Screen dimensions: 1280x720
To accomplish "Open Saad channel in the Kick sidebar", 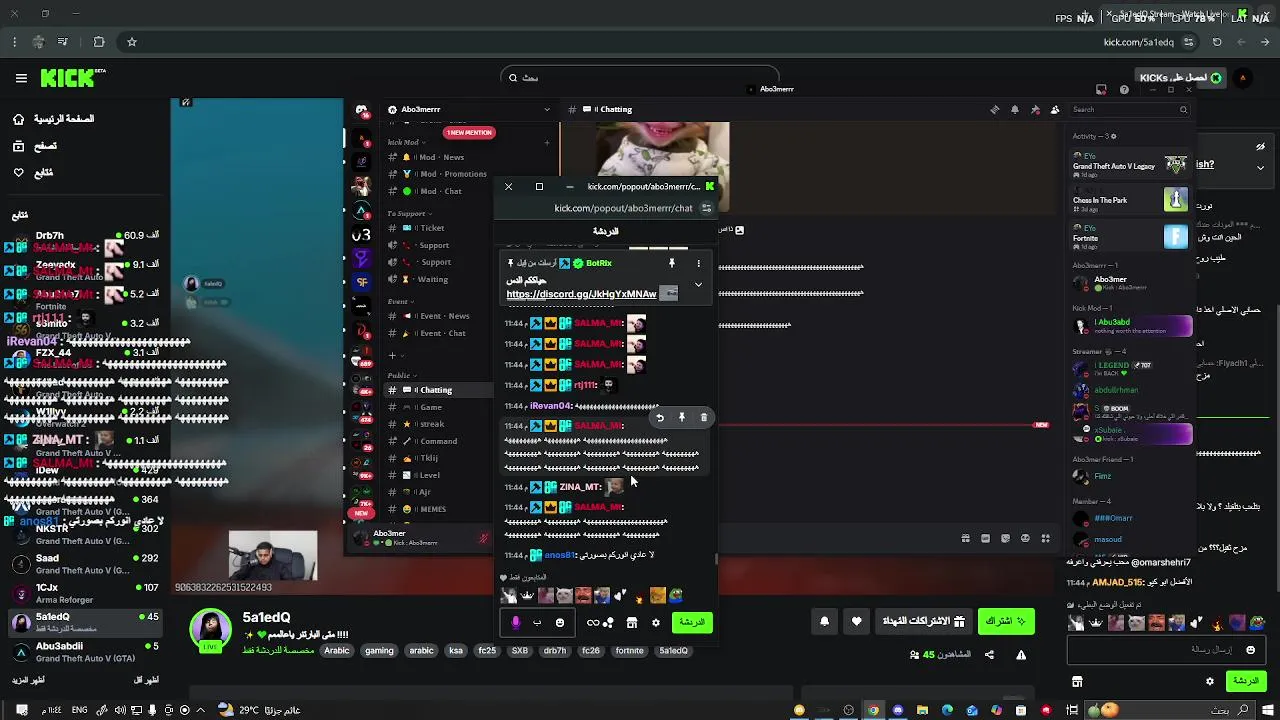I will [x=85, y=564].
